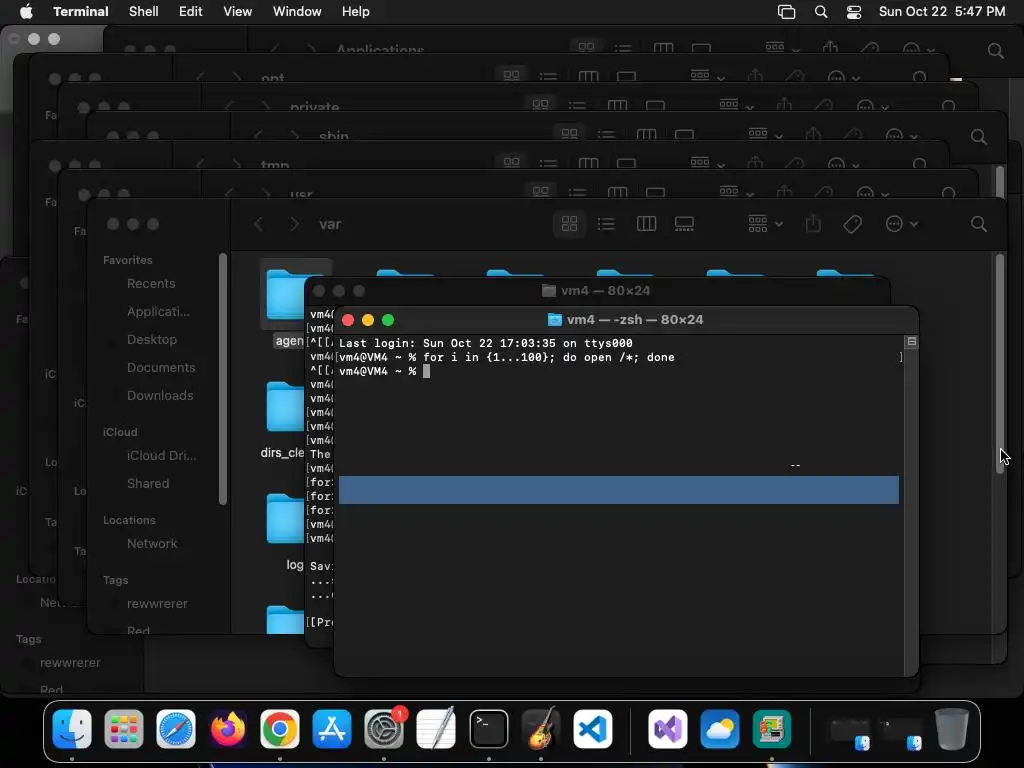Launch Google Chrome from the Dock
Screen dimensions: 1024x768
(x=280, y=729)
